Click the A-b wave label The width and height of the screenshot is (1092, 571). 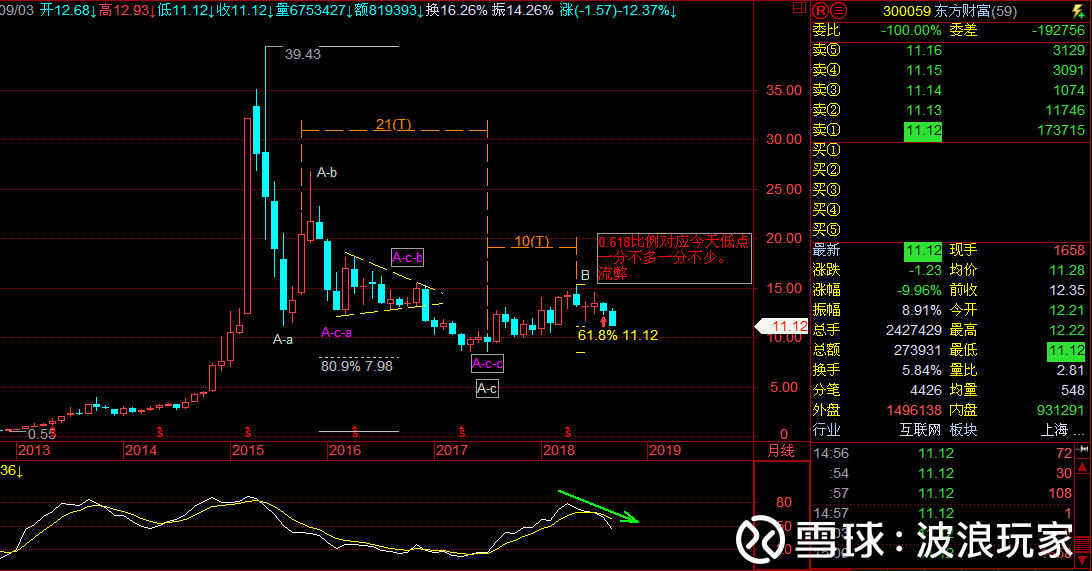(327, 173)
